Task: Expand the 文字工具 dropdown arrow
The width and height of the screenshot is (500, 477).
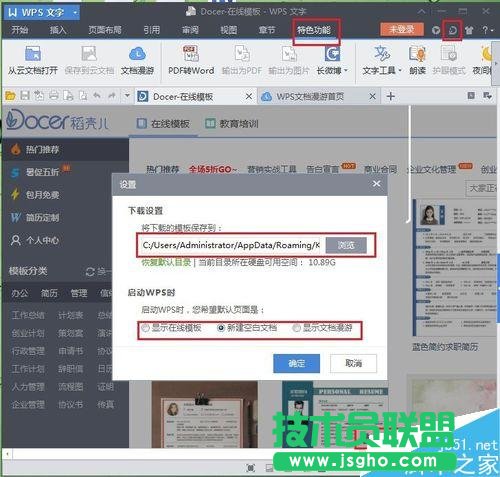Action: (400, 70)
